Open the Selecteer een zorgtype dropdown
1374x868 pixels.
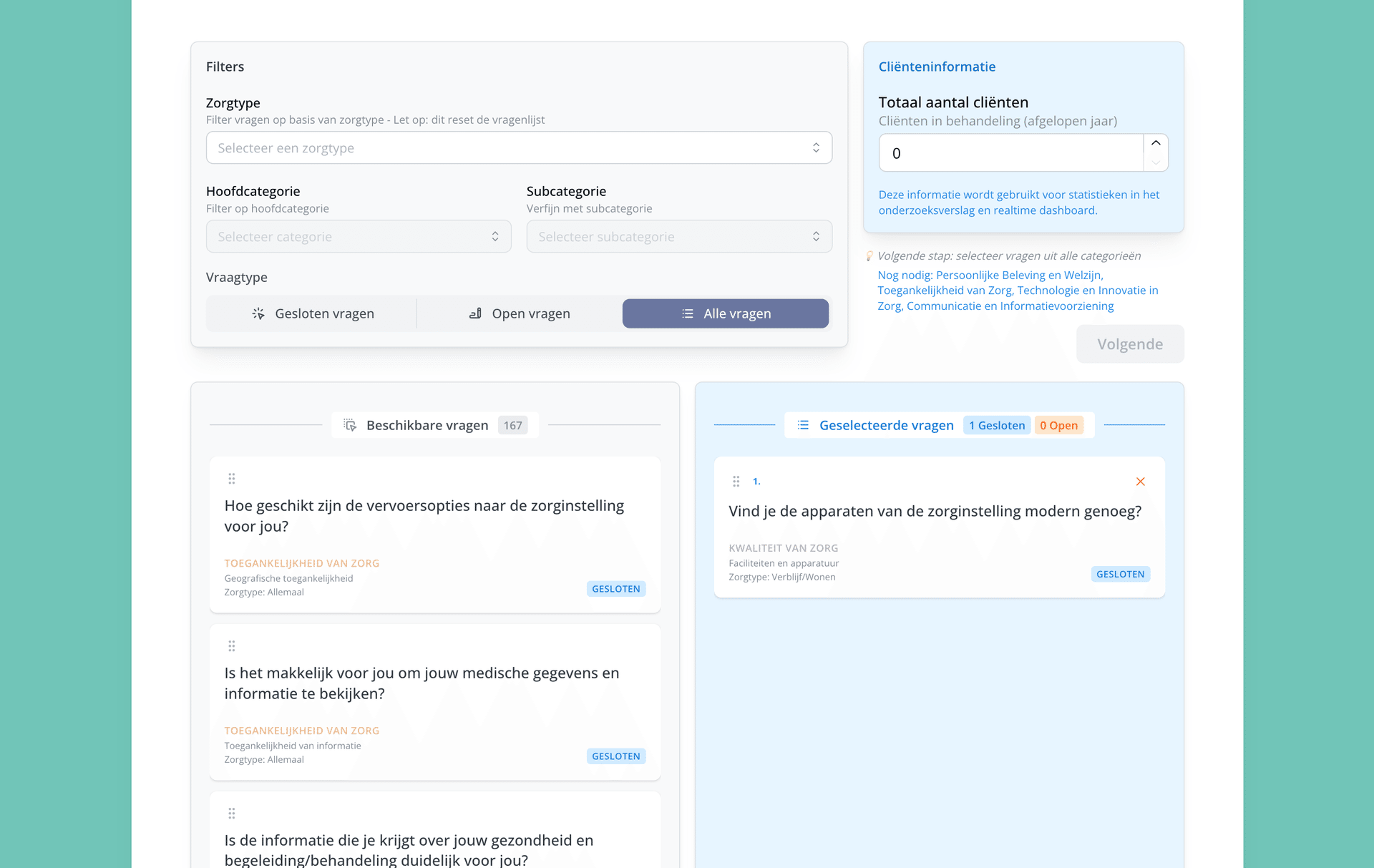coord(519,147)
